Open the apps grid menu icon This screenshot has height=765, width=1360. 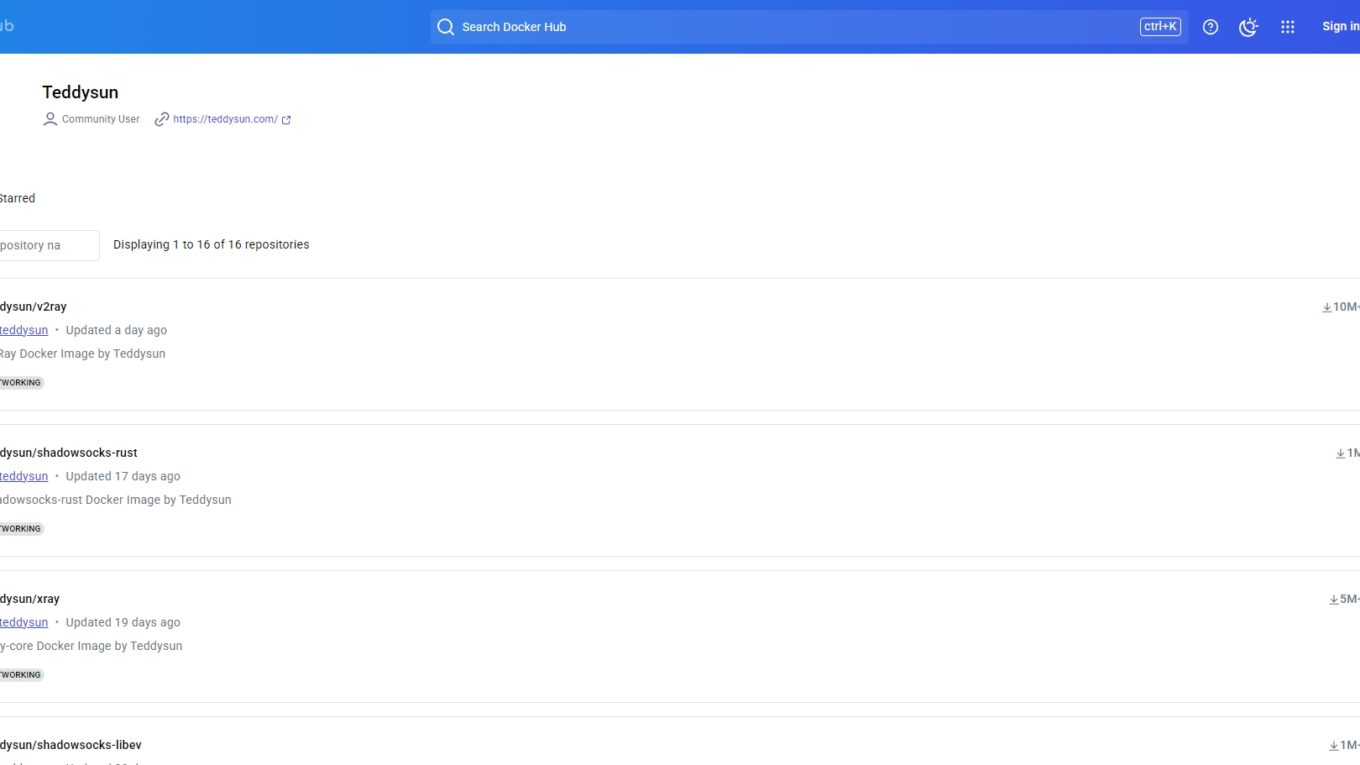pos(1288,27)
